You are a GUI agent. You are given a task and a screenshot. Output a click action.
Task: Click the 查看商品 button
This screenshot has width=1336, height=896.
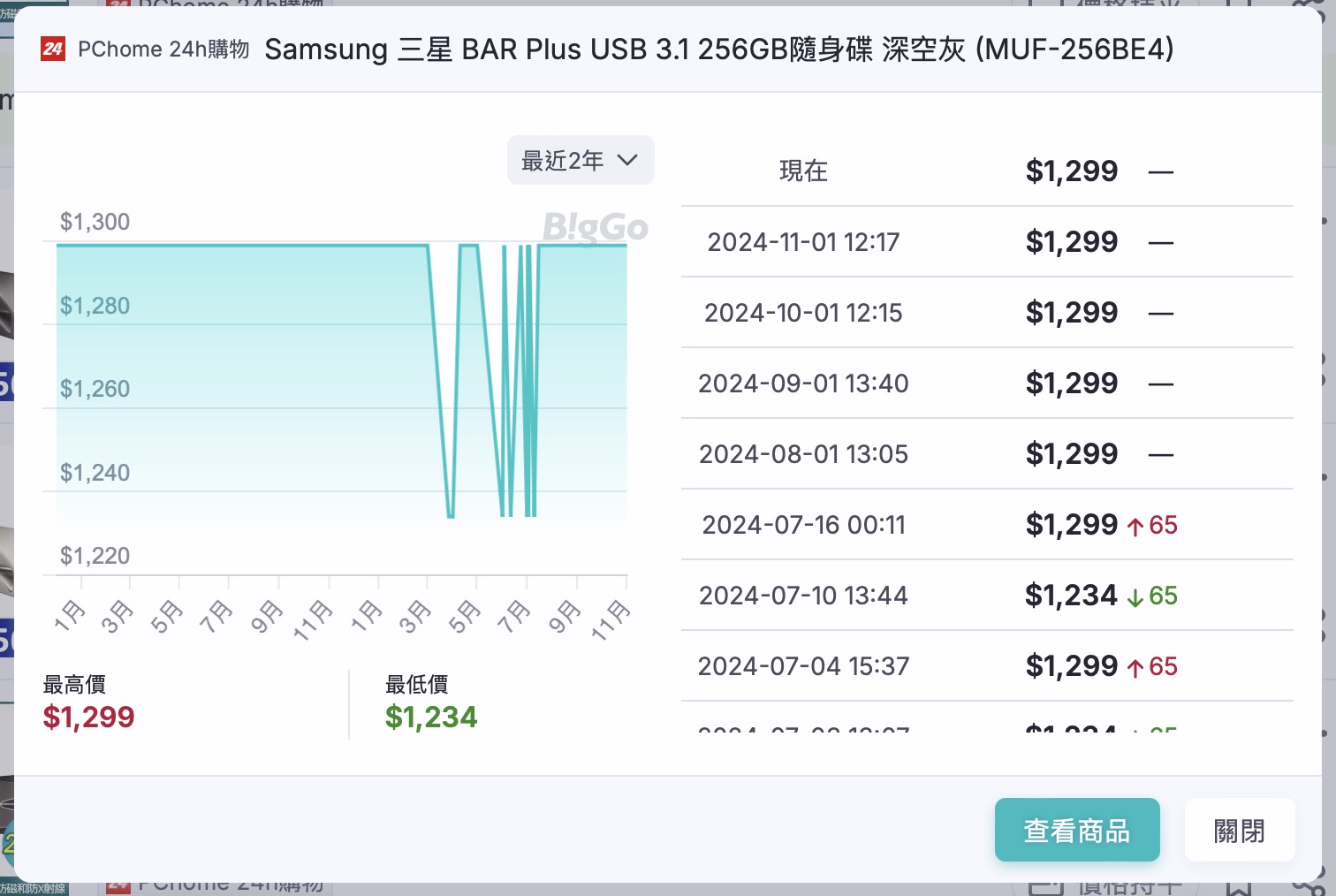coord(1076,830)
